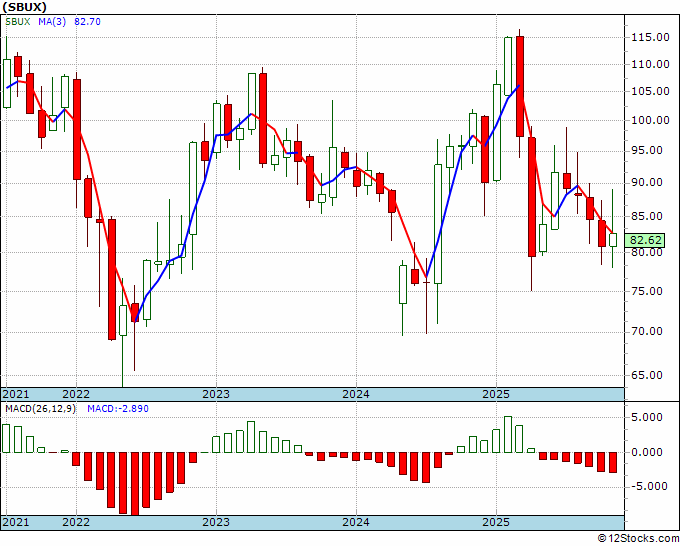The height and width of the screenshot is (546, 680).
Task: Click the 82.62 current price tag
Action: [646, 240]
